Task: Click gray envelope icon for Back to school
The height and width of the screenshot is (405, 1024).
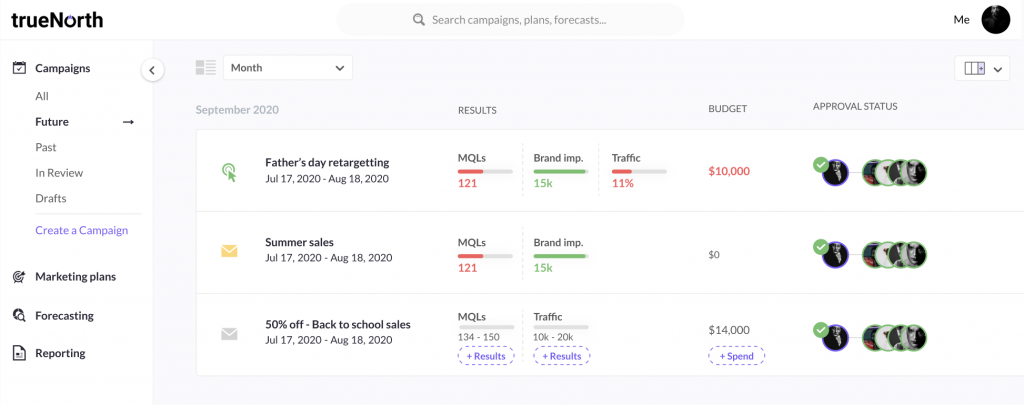Action: pos(229,334)
